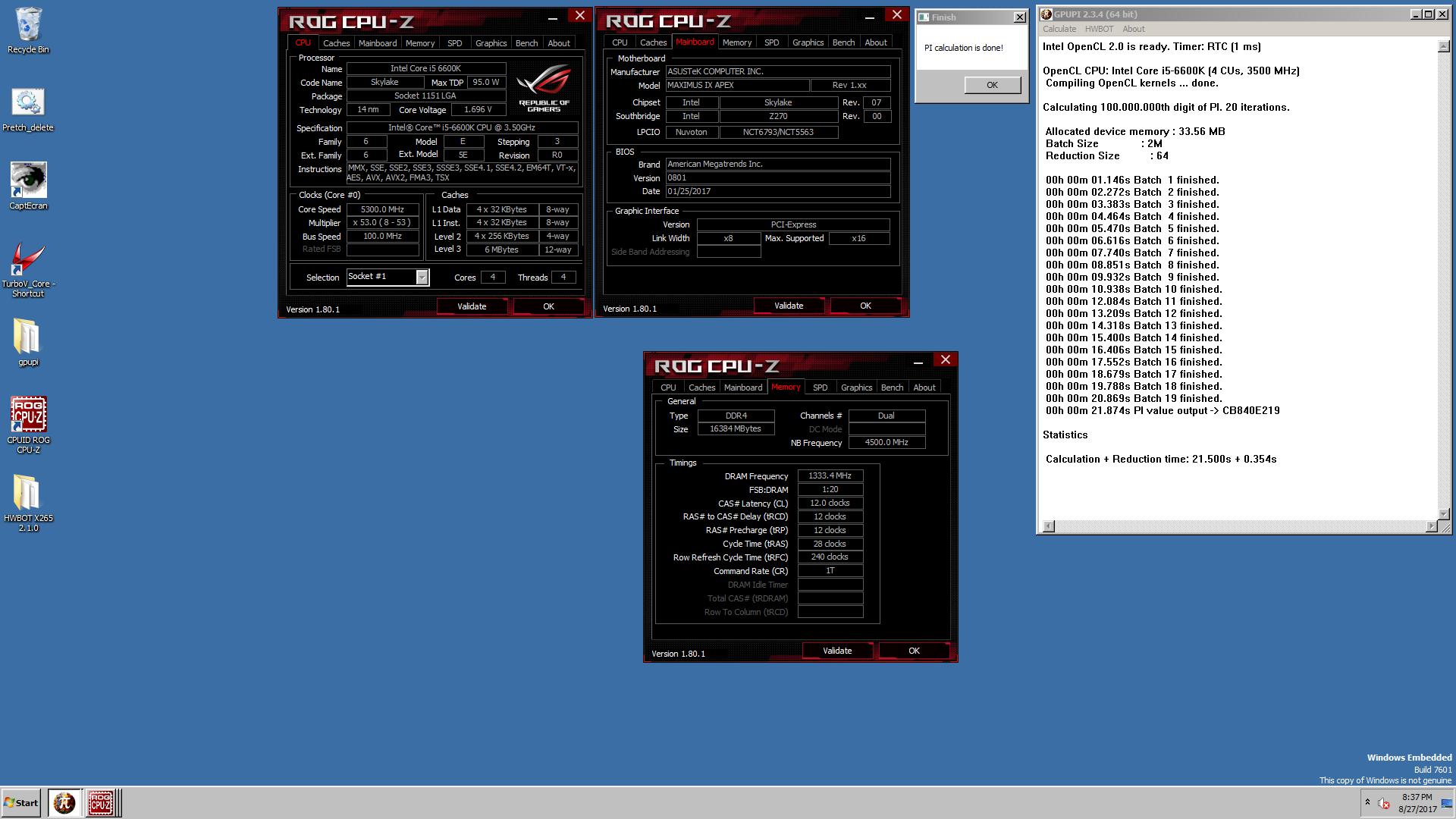
Task: Click the Core Voltage 1.696 V field
Action: (478, 110)
